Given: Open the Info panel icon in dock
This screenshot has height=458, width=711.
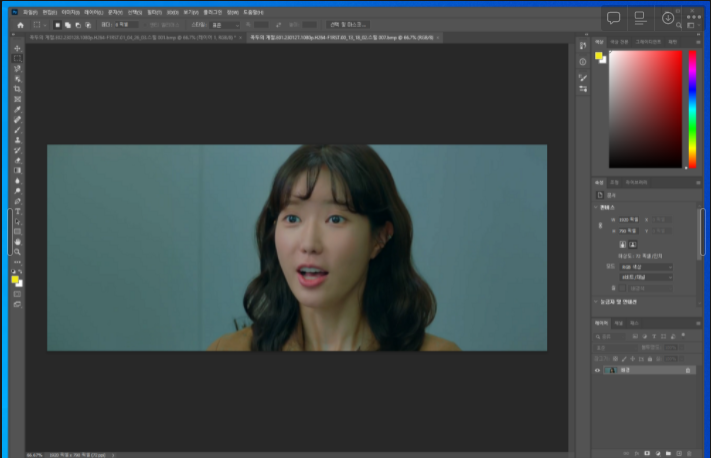Looking at the screenshot, I should point(583,62).
